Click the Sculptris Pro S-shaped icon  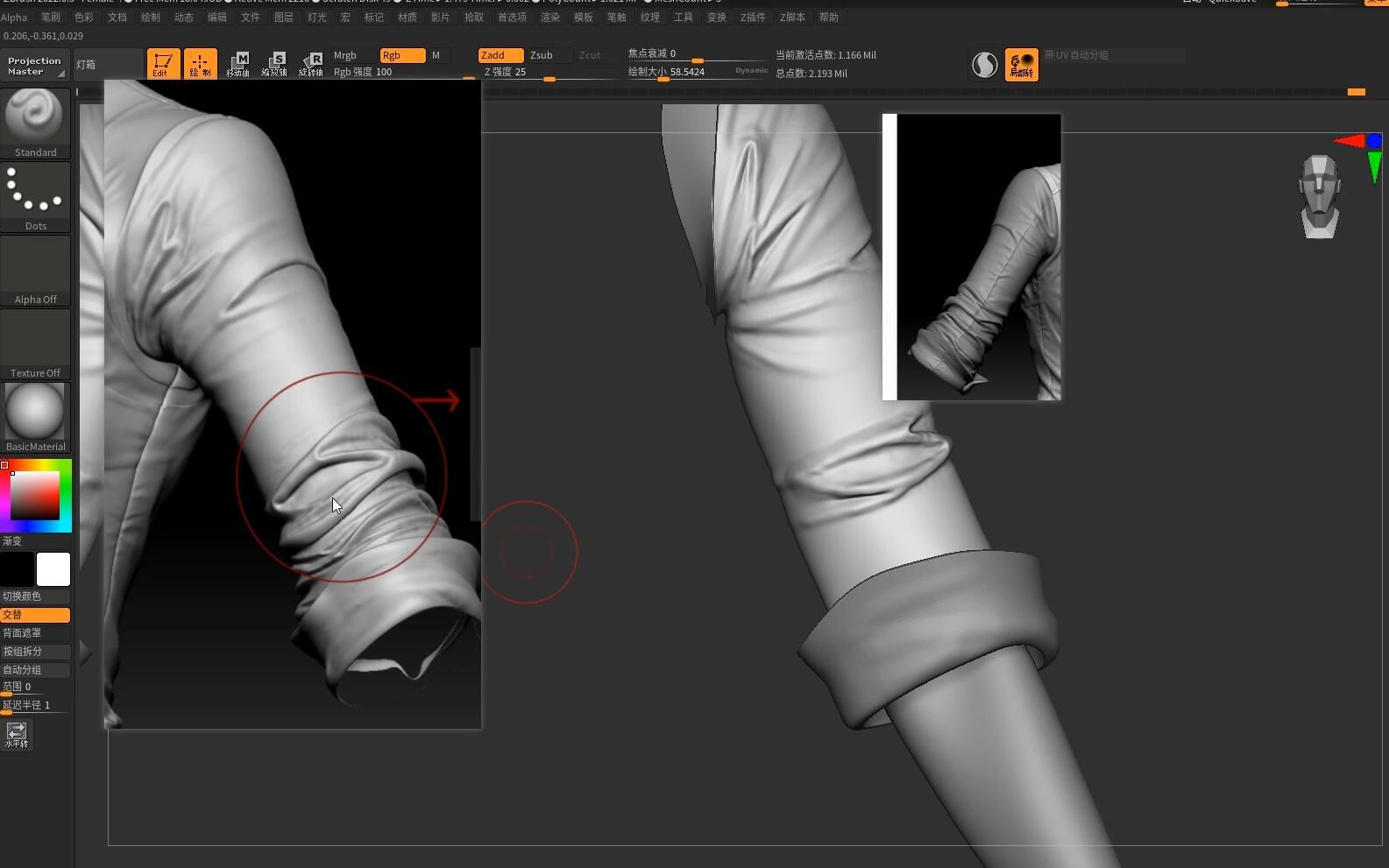click(985, 65)
